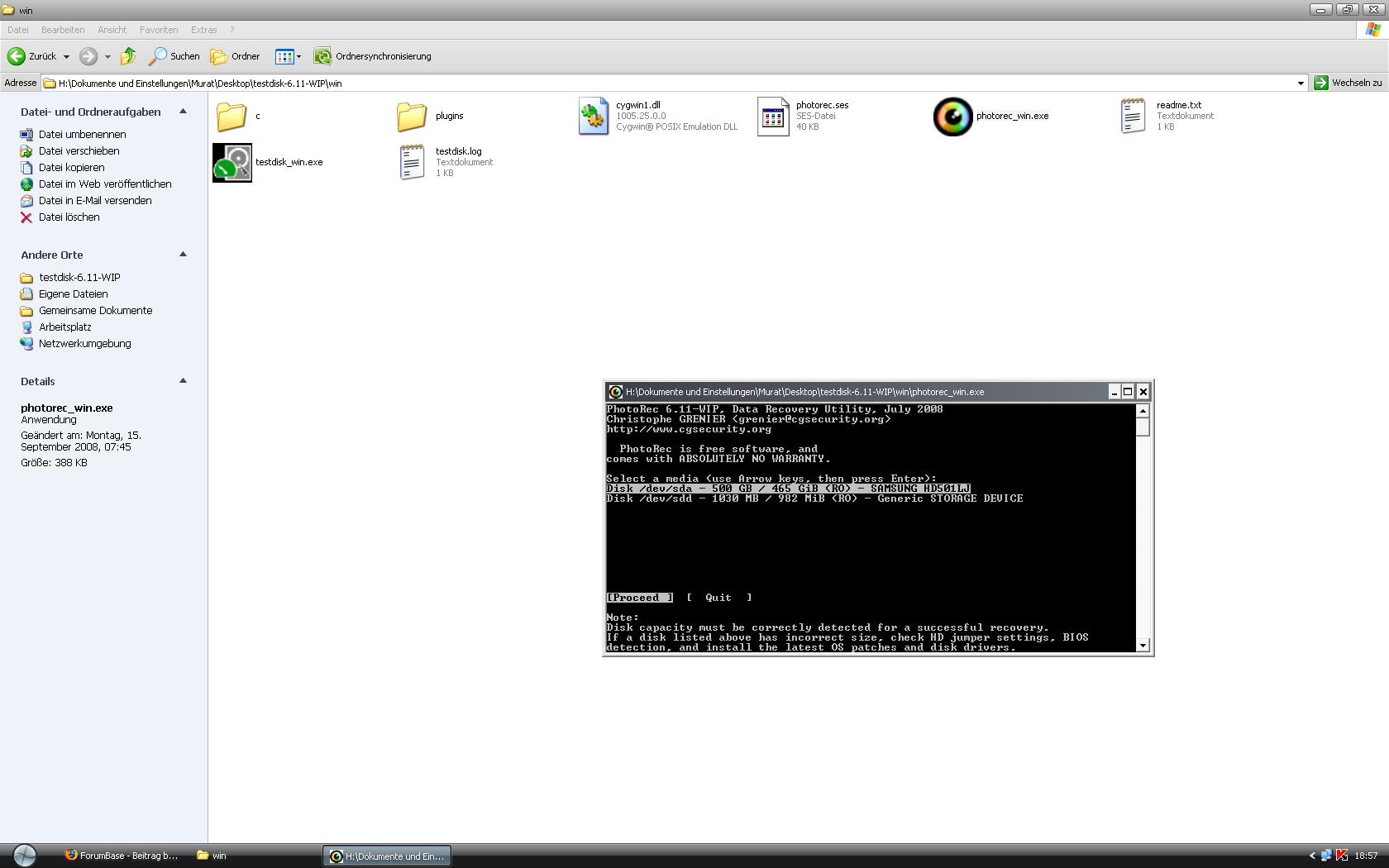Collapse the Andere Orte panel

[x=183, y=255]
